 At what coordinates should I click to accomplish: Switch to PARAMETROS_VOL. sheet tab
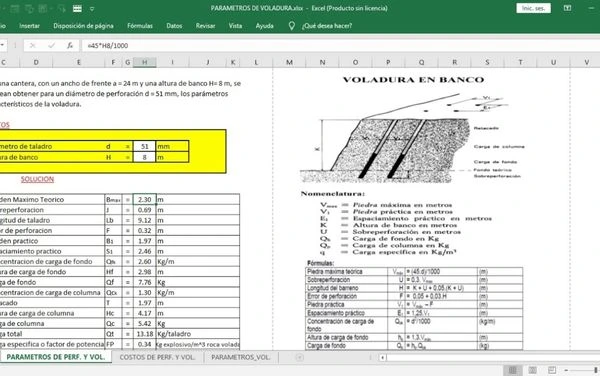coord(241,357)
